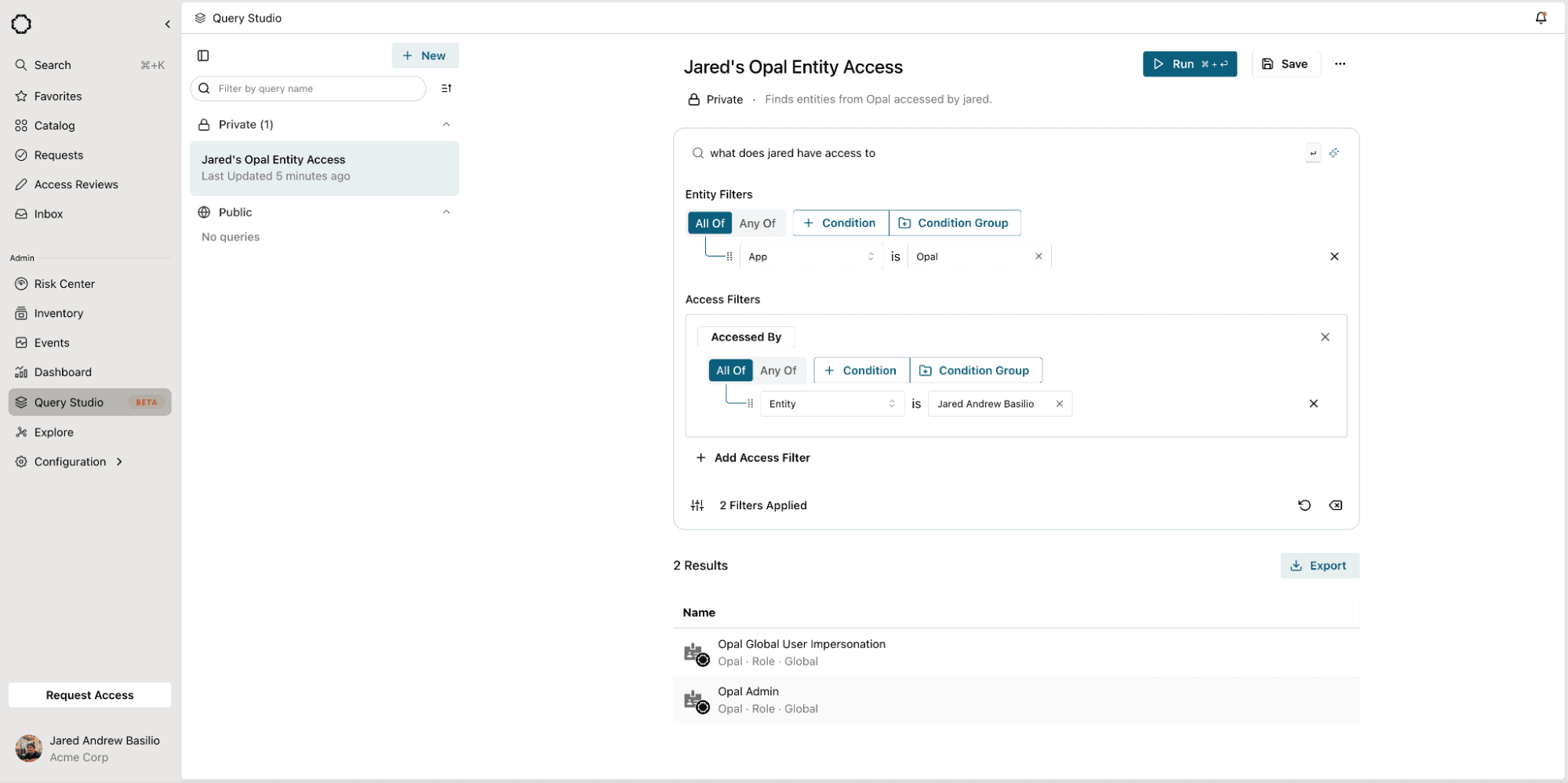The image size is (1568, 783).
Task: Toggle the query list panel icon
Action: [x=203, y=56]
